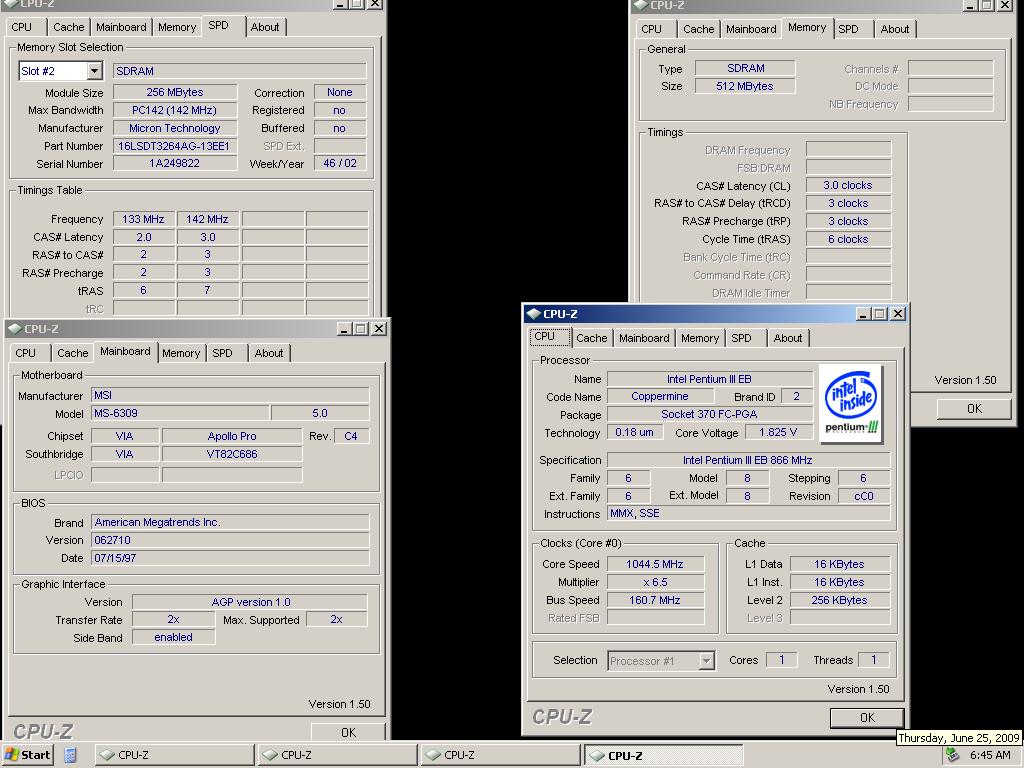Click the Core Speed value 1044.5 MHz
The height and width of the screenshot is (768, 1024).
click(x=655, y=564)
